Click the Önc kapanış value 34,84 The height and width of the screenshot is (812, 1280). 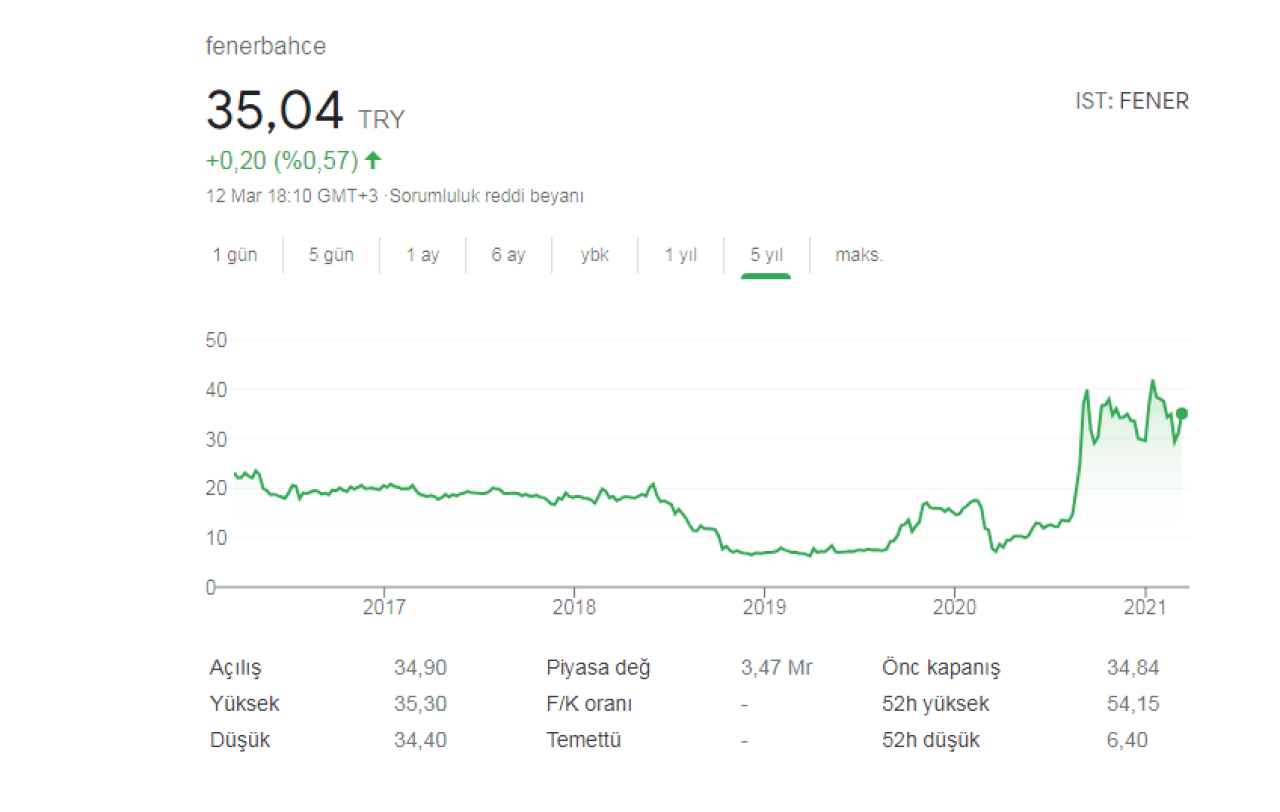pyautogui.click(x=1133, y=668)
